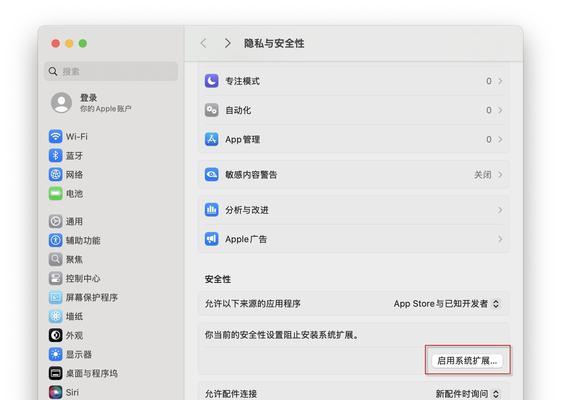Click the search magnifier icon
The width and height of the screenshot is (561, 400).
point(53,71)
